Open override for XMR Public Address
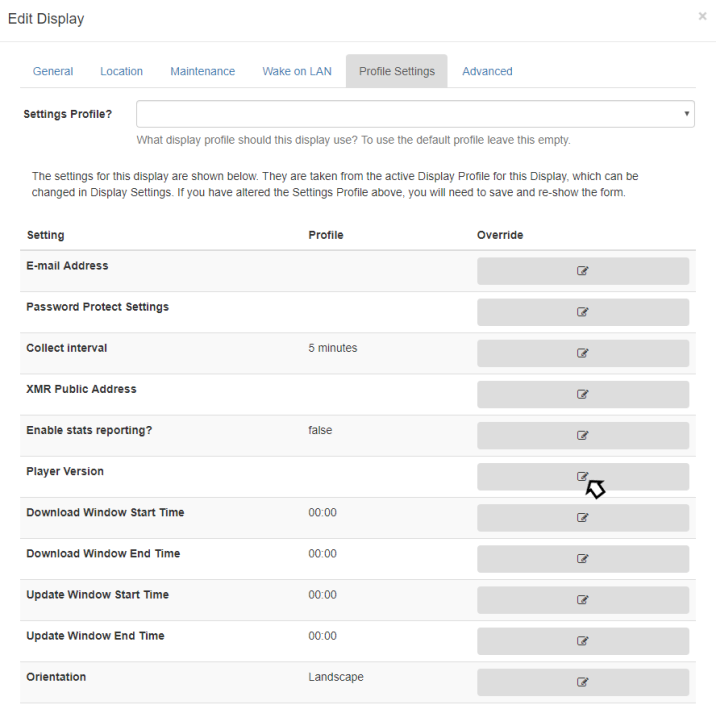Viewport: 716px width, 706px height. click(x=582, y=394)
